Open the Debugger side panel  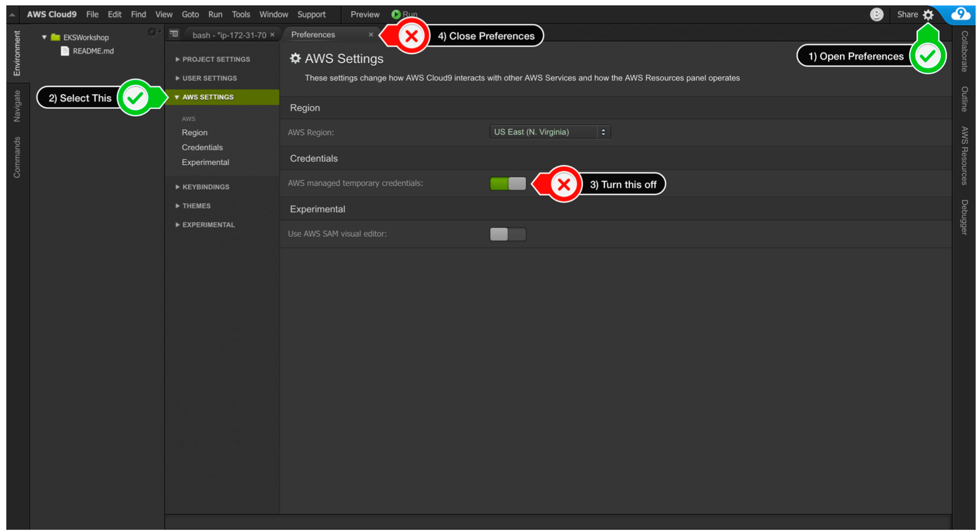click(x=965, y=217)
